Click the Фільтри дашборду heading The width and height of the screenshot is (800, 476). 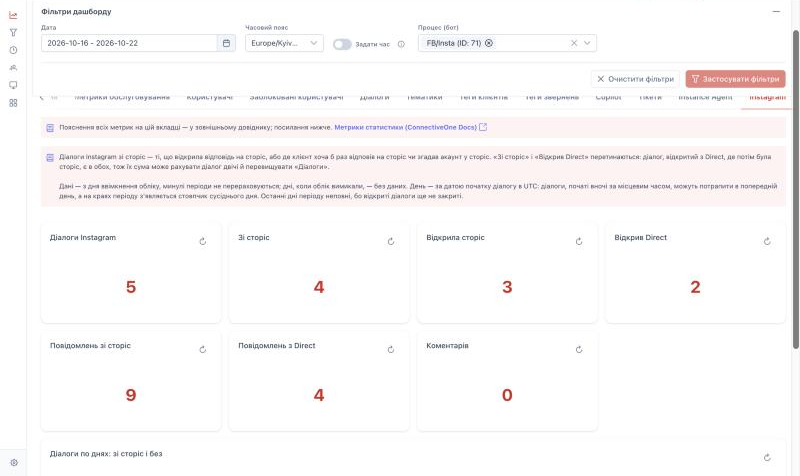pos(76,11)
